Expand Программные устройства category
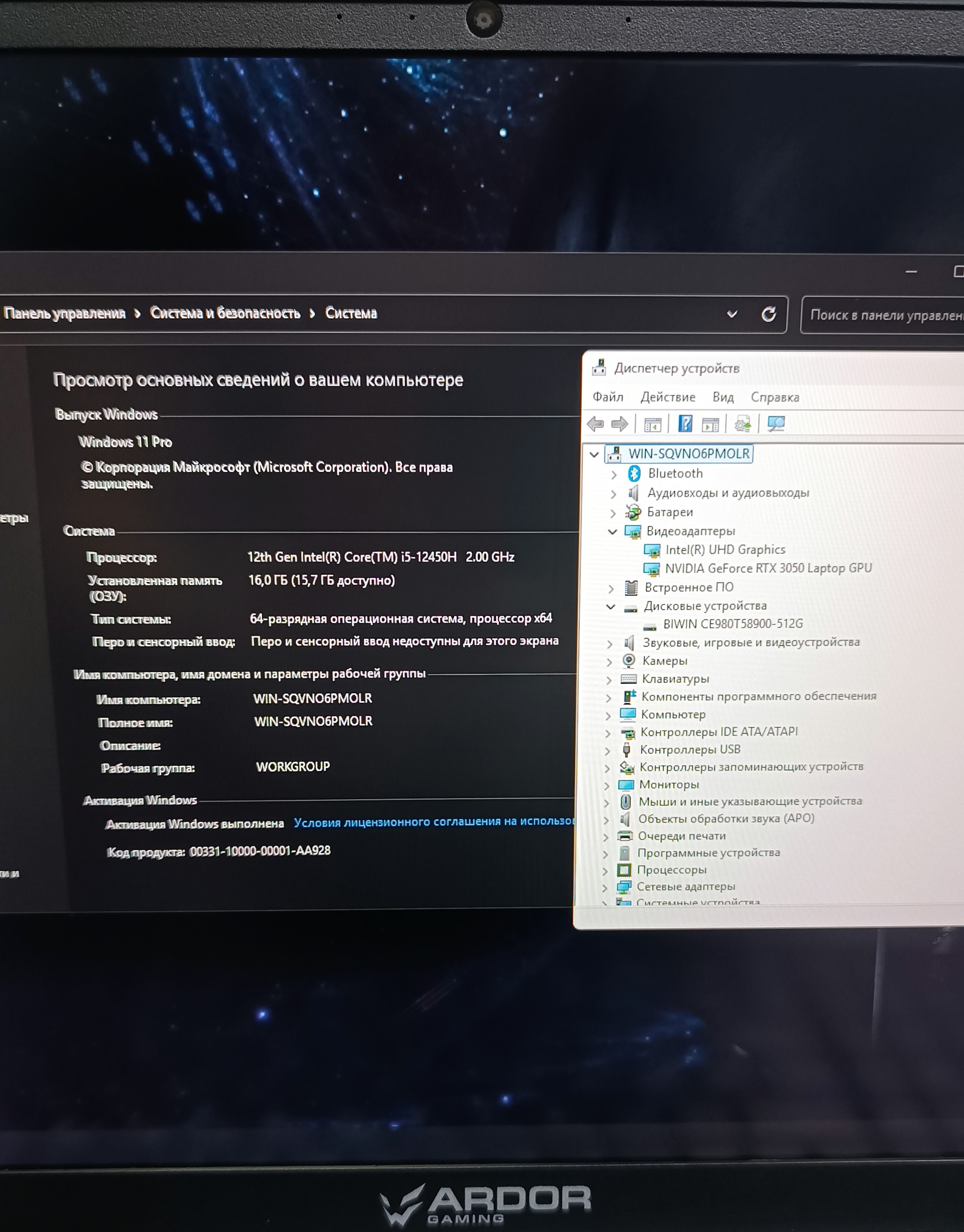Screen dimensions: 964x1232 click(x=606, y=854)
